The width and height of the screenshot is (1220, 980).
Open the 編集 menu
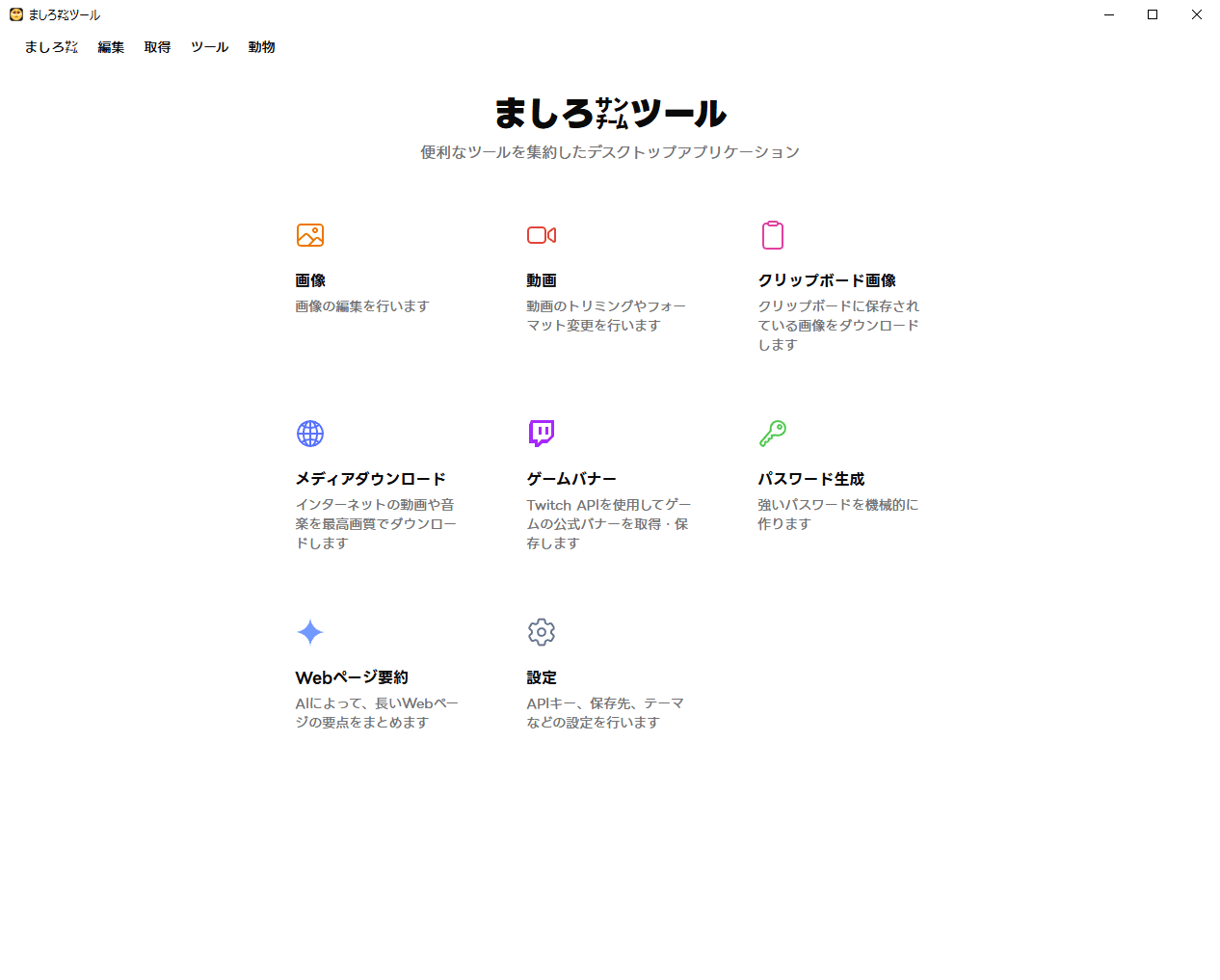[110, 46]
